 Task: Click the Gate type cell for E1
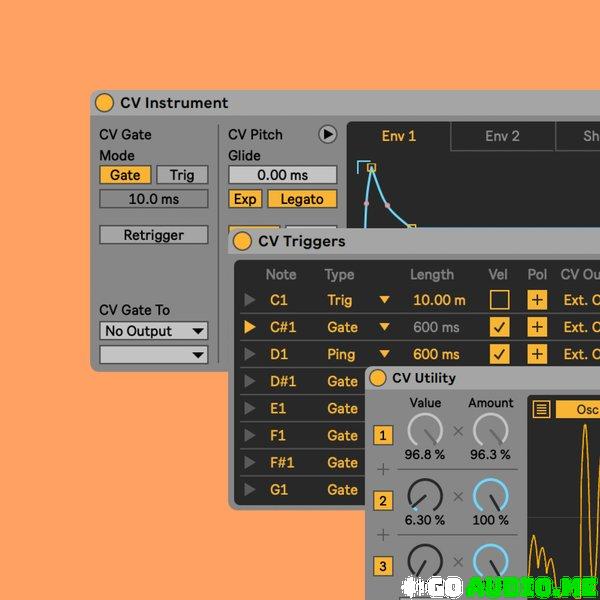(342, 408)
